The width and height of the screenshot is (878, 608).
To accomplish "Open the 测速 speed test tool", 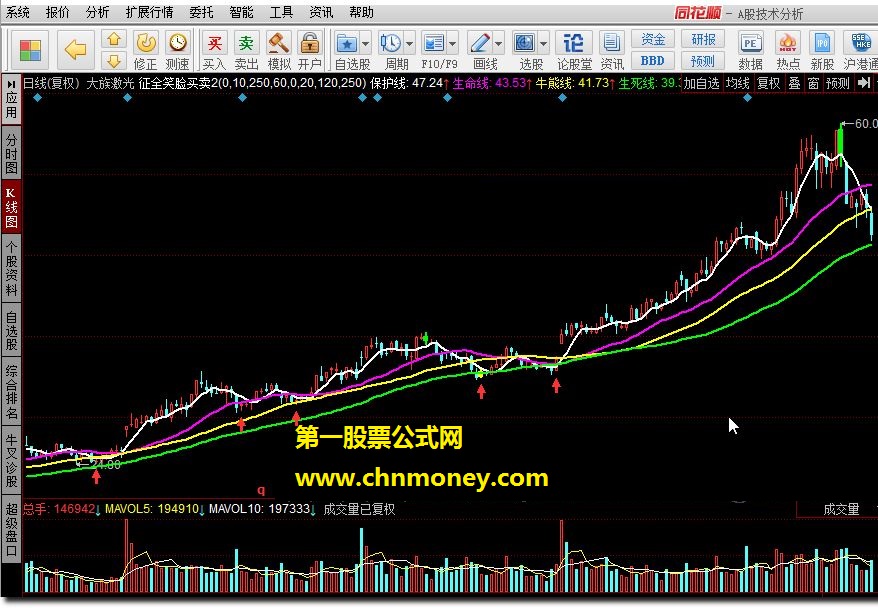I will tap(178, 50).
